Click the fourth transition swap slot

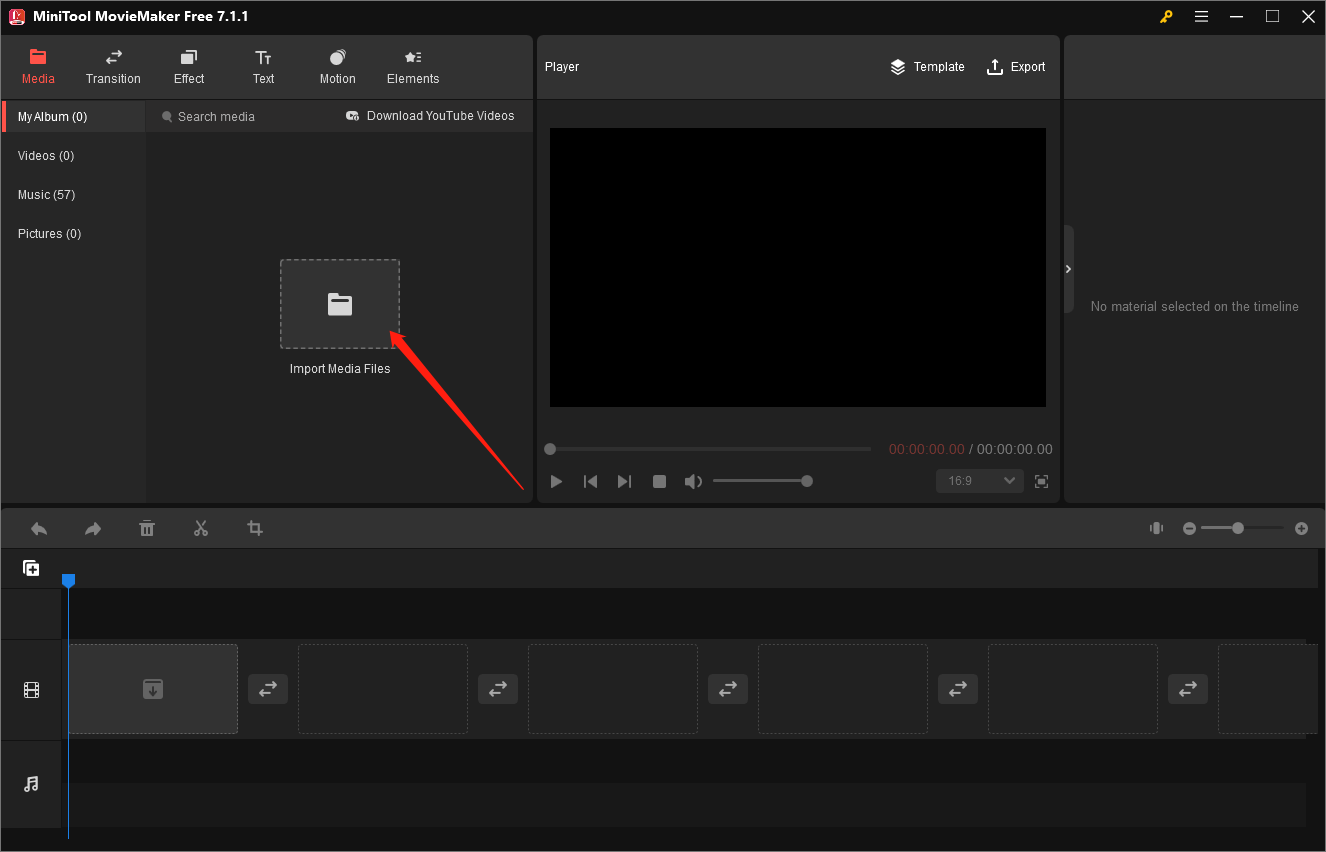958,689
